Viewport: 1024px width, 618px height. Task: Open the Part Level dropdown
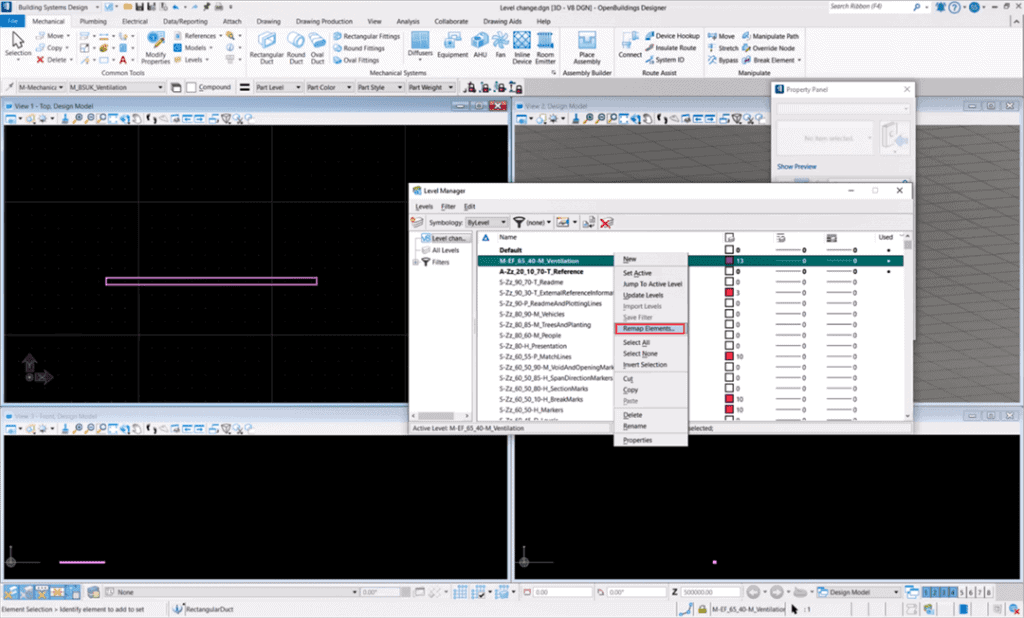pos(279,87)
